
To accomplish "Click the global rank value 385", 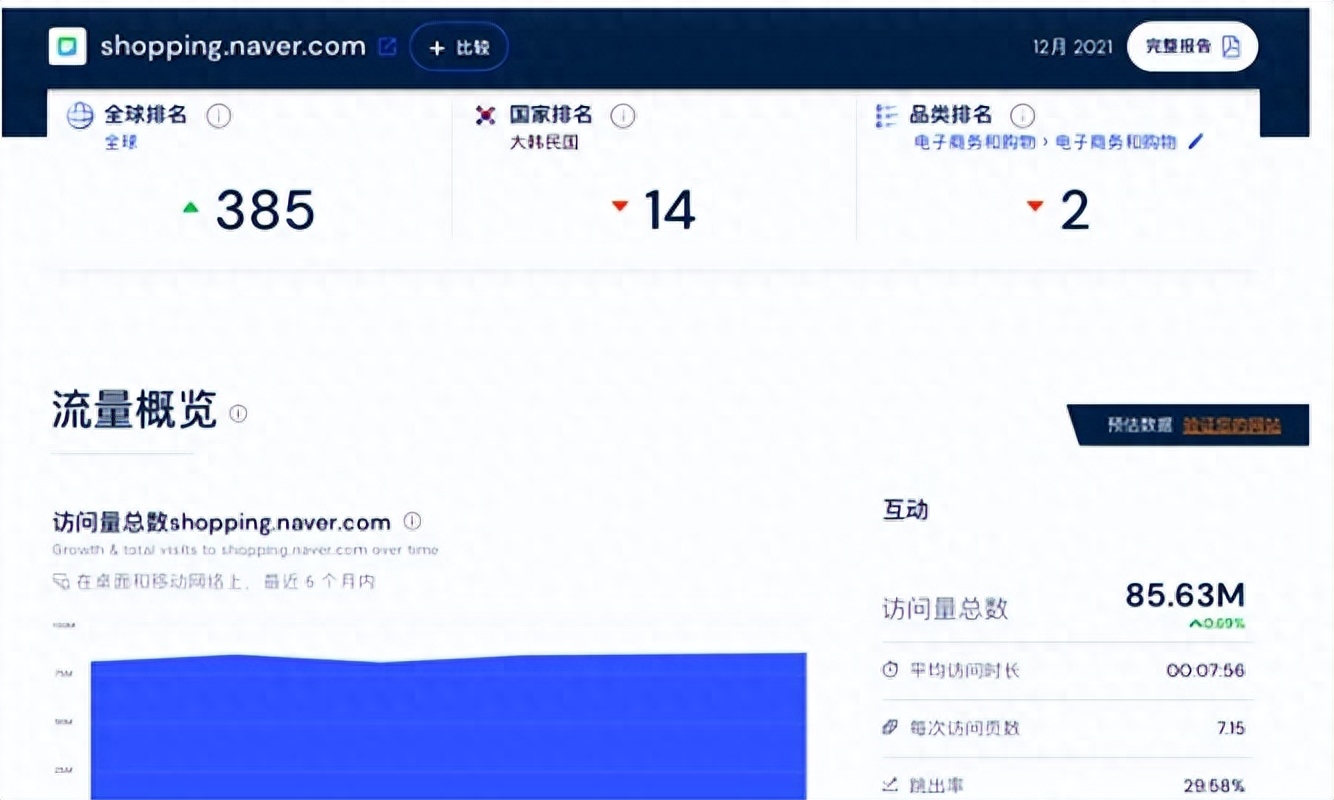I will [265, 210].
